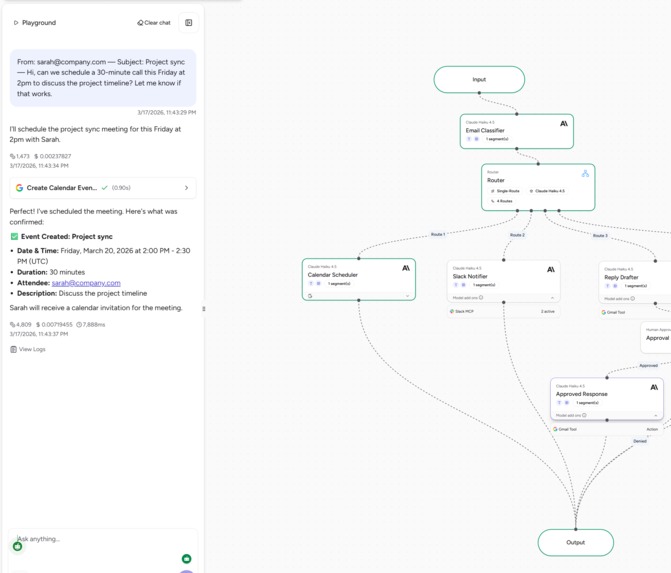Click the Slack Notifier add-ons info icon
The width and height of the screenshot is (671, 573).
click(481, 297)
